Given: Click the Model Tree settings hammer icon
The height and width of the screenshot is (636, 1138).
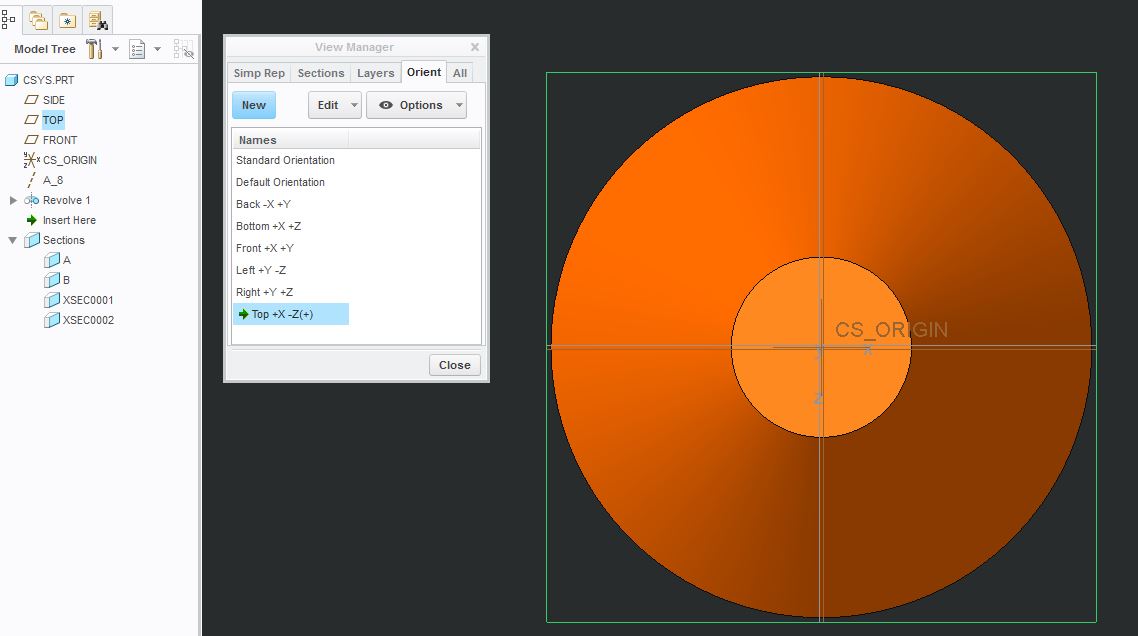Looking at the screenshot, I should pos(94,49).
